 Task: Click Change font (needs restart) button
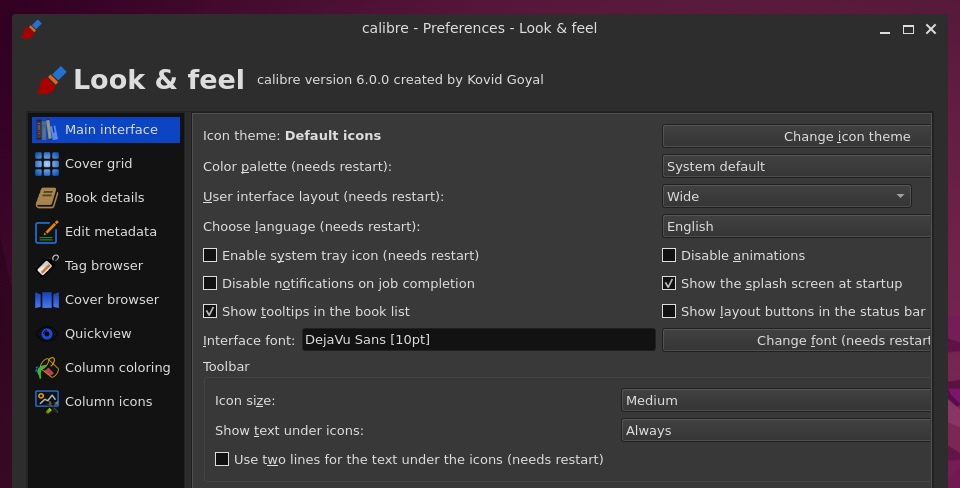click(796, 340)
